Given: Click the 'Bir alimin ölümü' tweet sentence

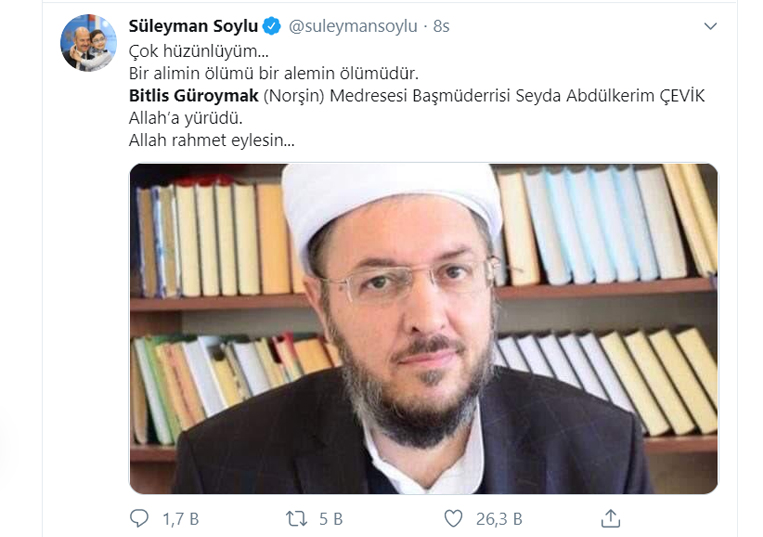Looking at the screenshot, I should click(x=273, y=73).
